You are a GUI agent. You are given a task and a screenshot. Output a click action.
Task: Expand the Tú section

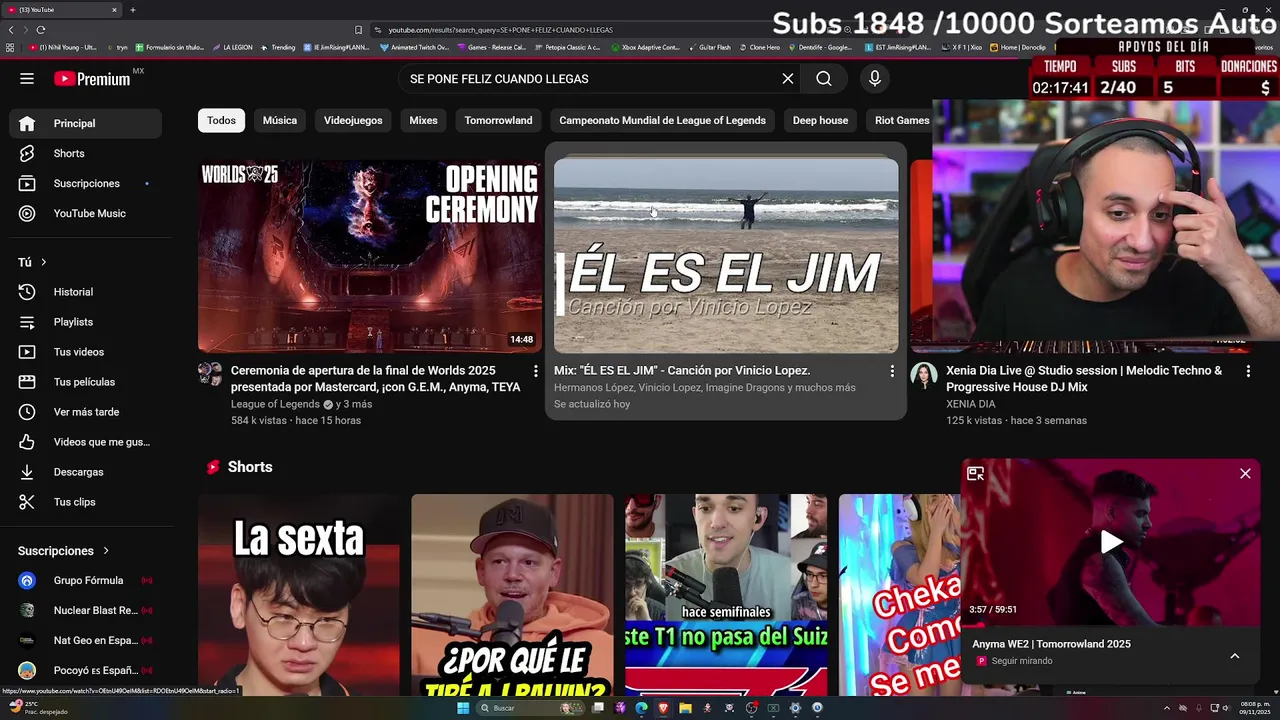click(32, 262)
